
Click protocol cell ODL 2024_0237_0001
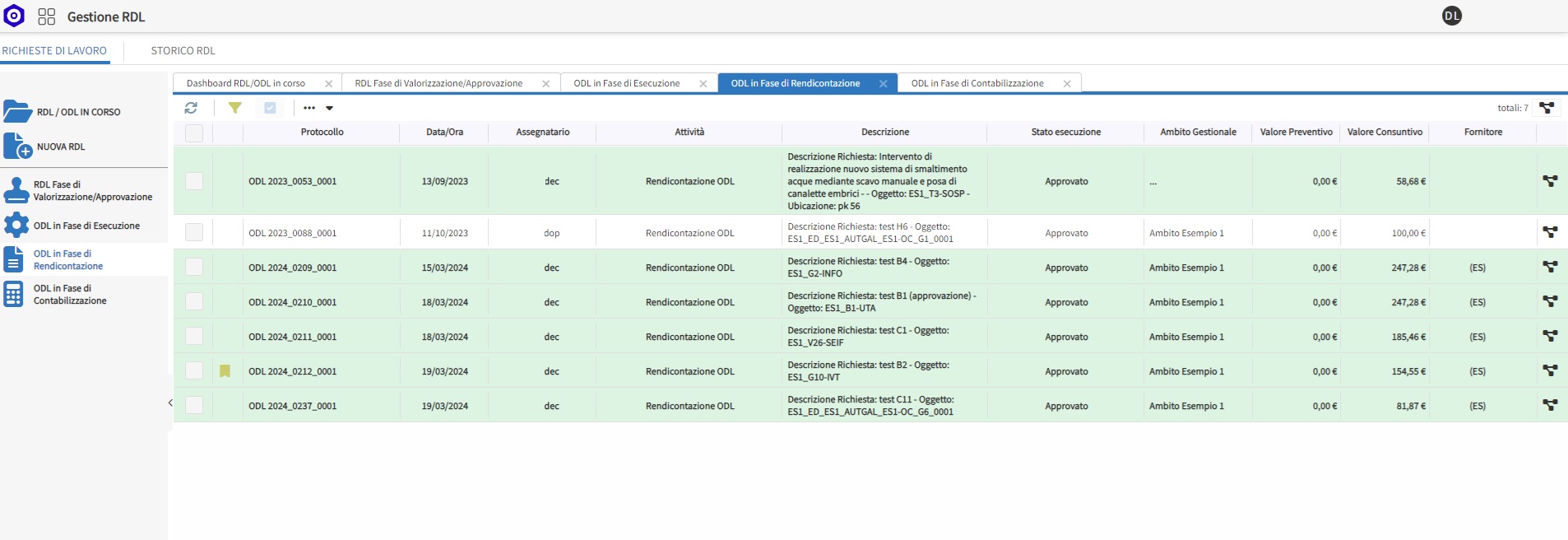point(293,406)
